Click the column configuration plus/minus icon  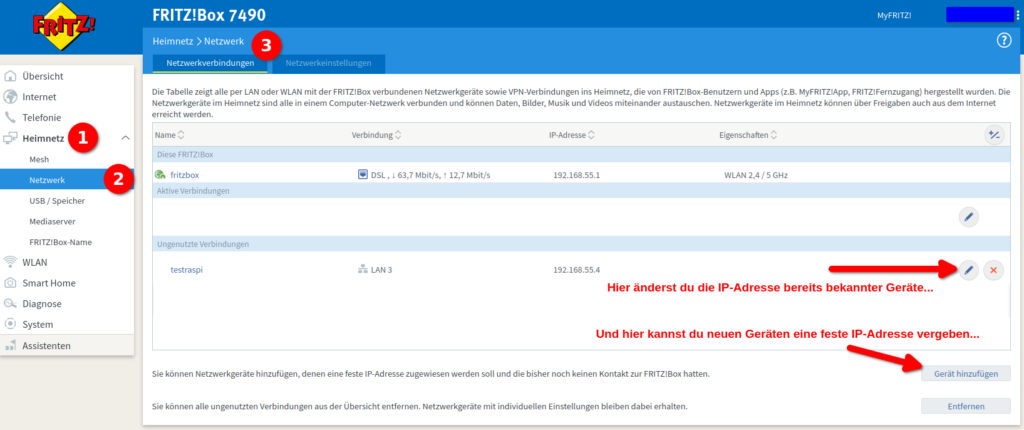point(994,135)
